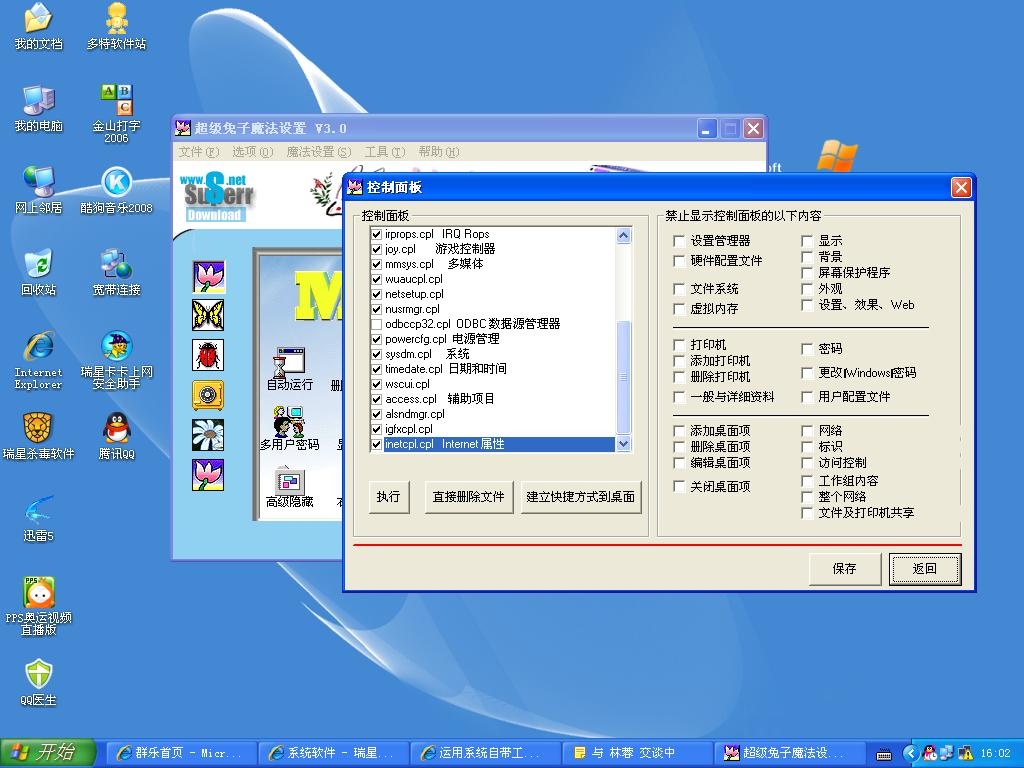Screen dimensions: 1024x768
Task: Select the mmsys.cpl 多媒体 row
Action: [492, 264]
